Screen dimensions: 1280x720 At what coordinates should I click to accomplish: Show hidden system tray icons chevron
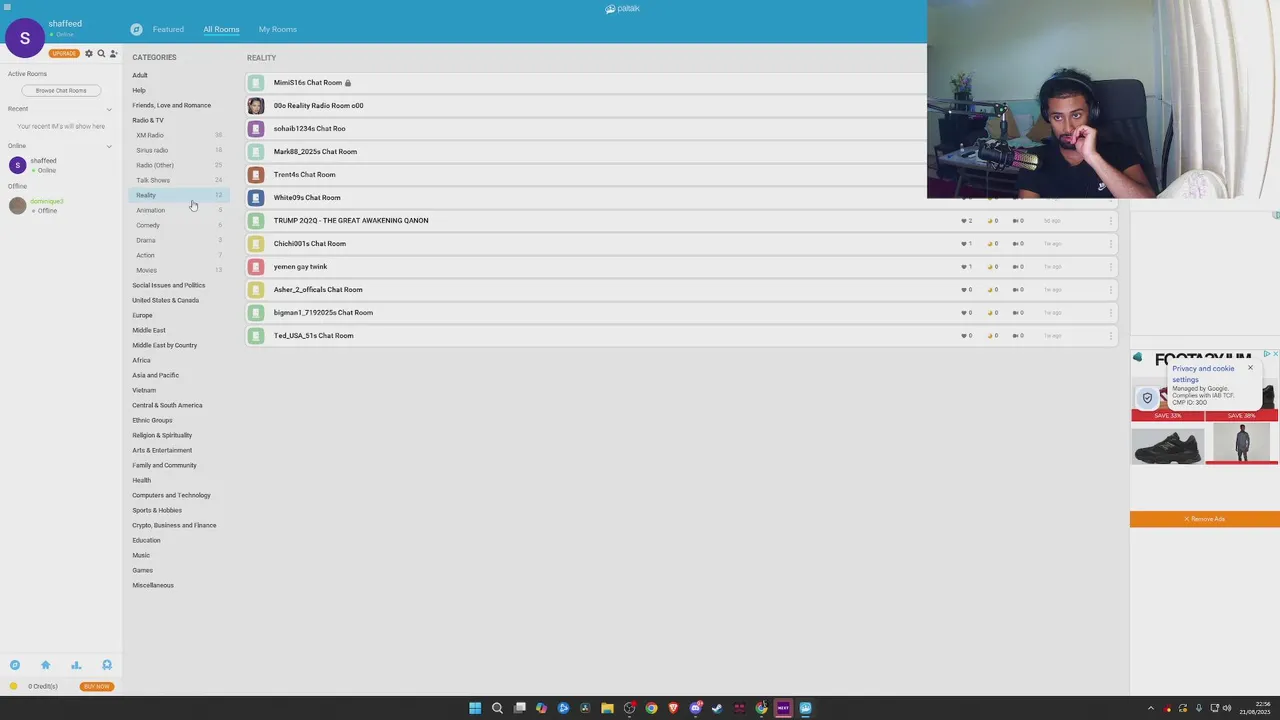pos(1150,708)
